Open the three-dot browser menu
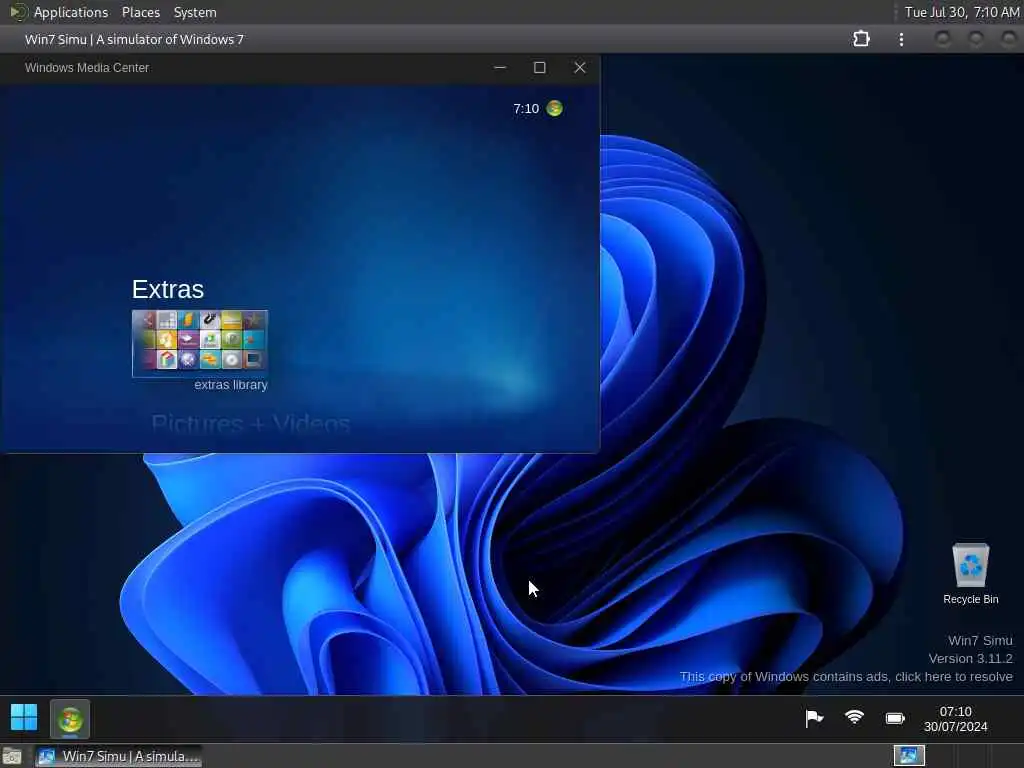The image size is (1024, 768). pyautogui.click(x=901, y=39)
